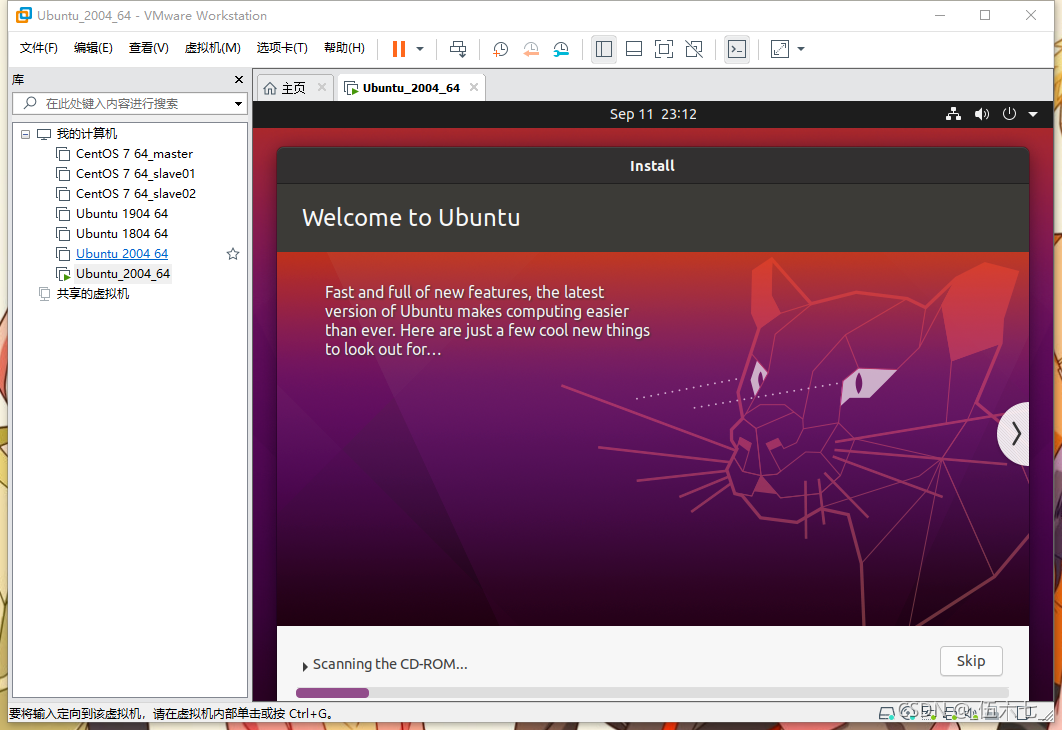
Task: Open the library search filter dropdown
Action: click(238, 104)
